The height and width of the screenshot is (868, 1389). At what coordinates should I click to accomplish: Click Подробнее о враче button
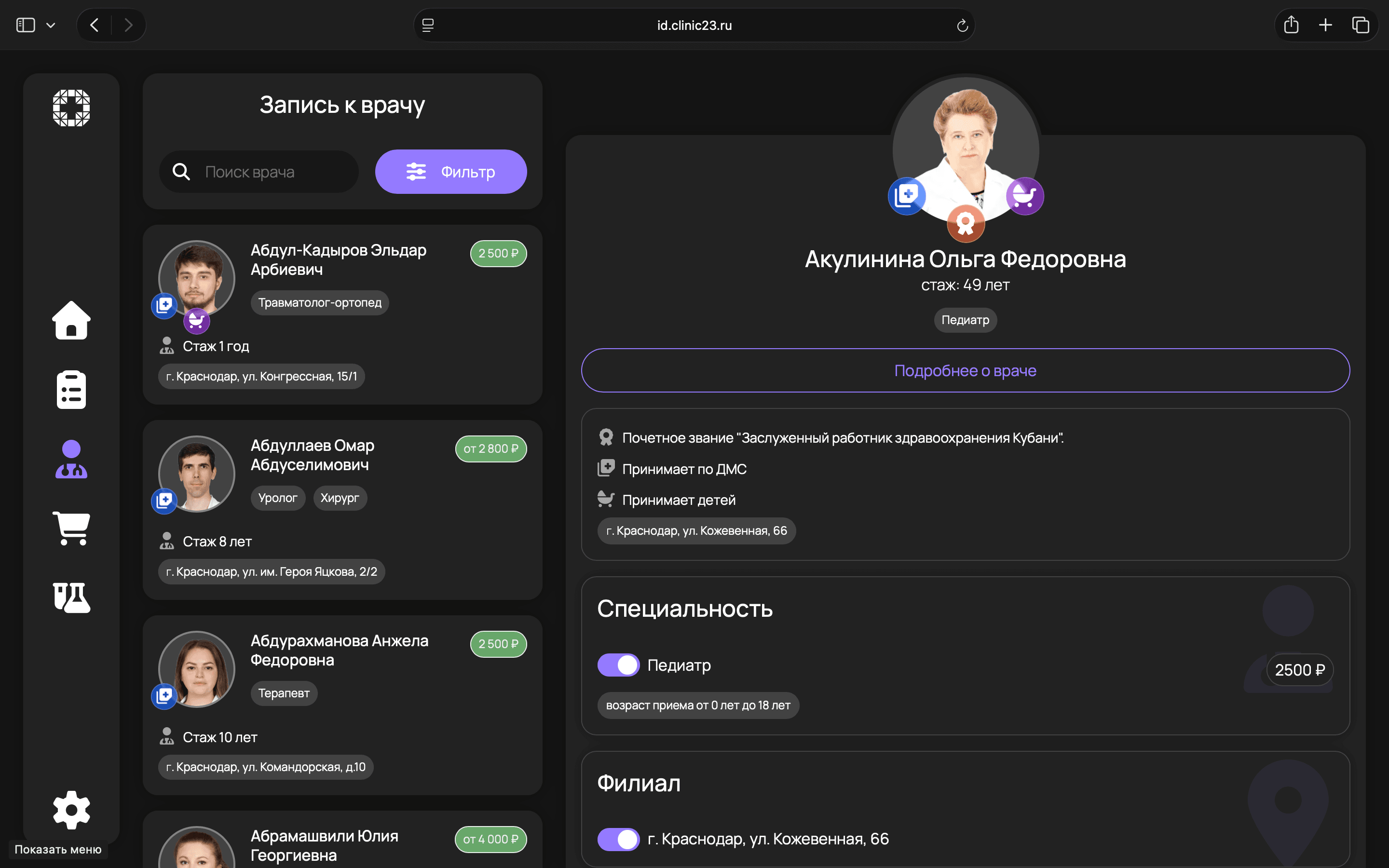pyautogui.click(x=966, y=370)
